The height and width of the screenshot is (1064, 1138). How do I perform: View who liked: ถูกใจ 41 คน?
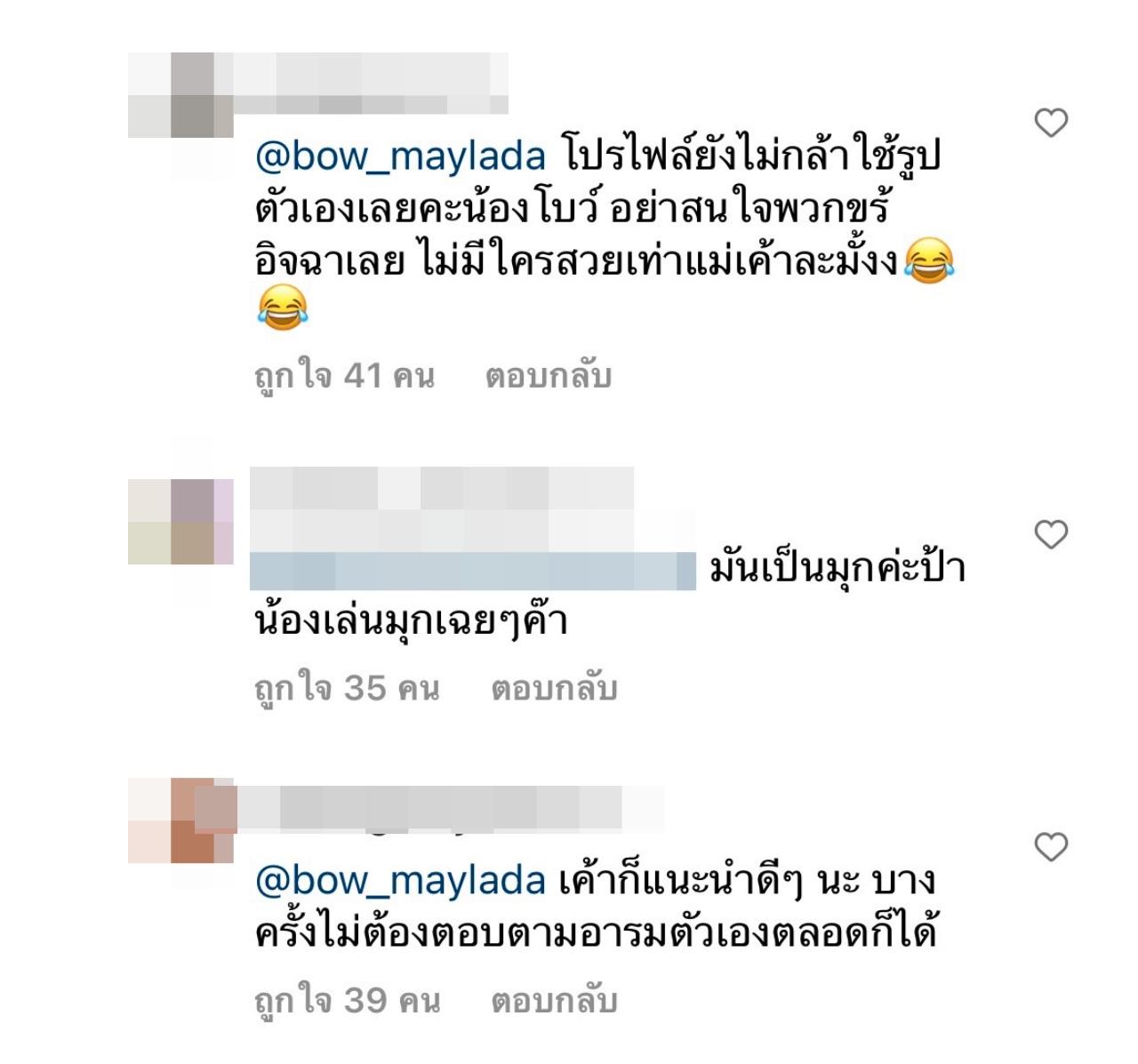coord(344,377)
